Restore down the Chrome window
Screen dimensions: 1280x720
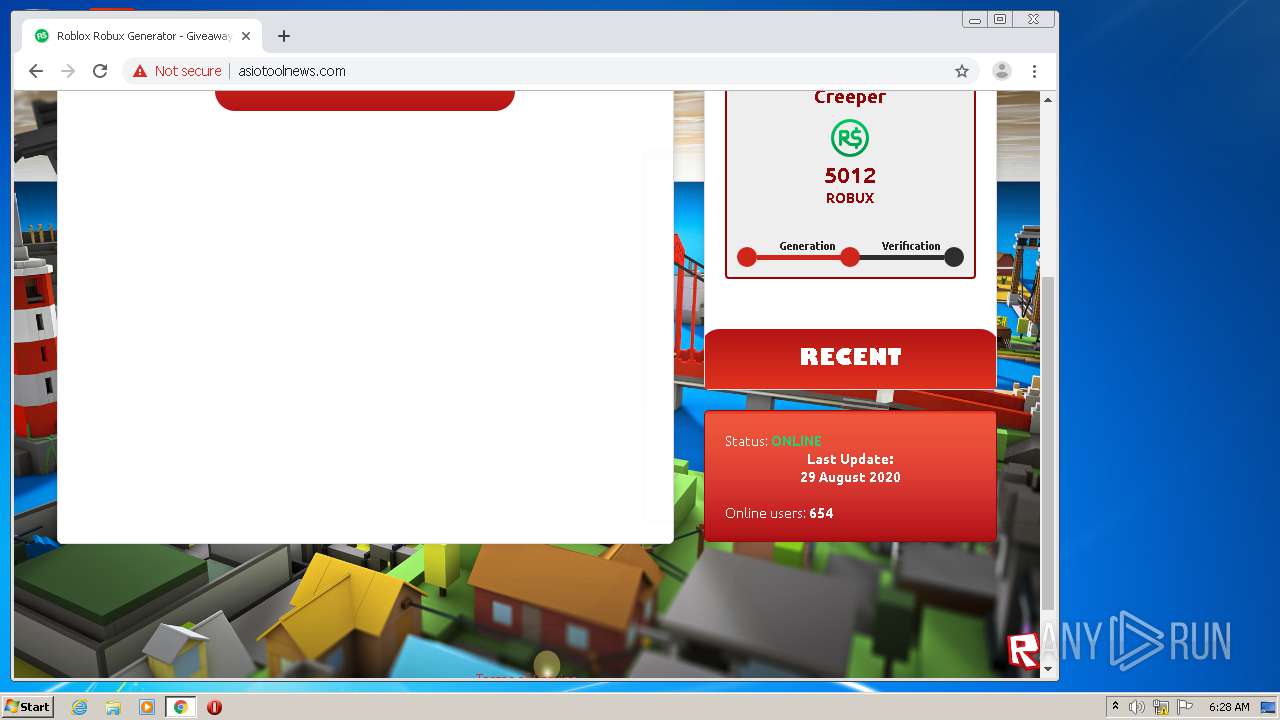[1000, 20]
